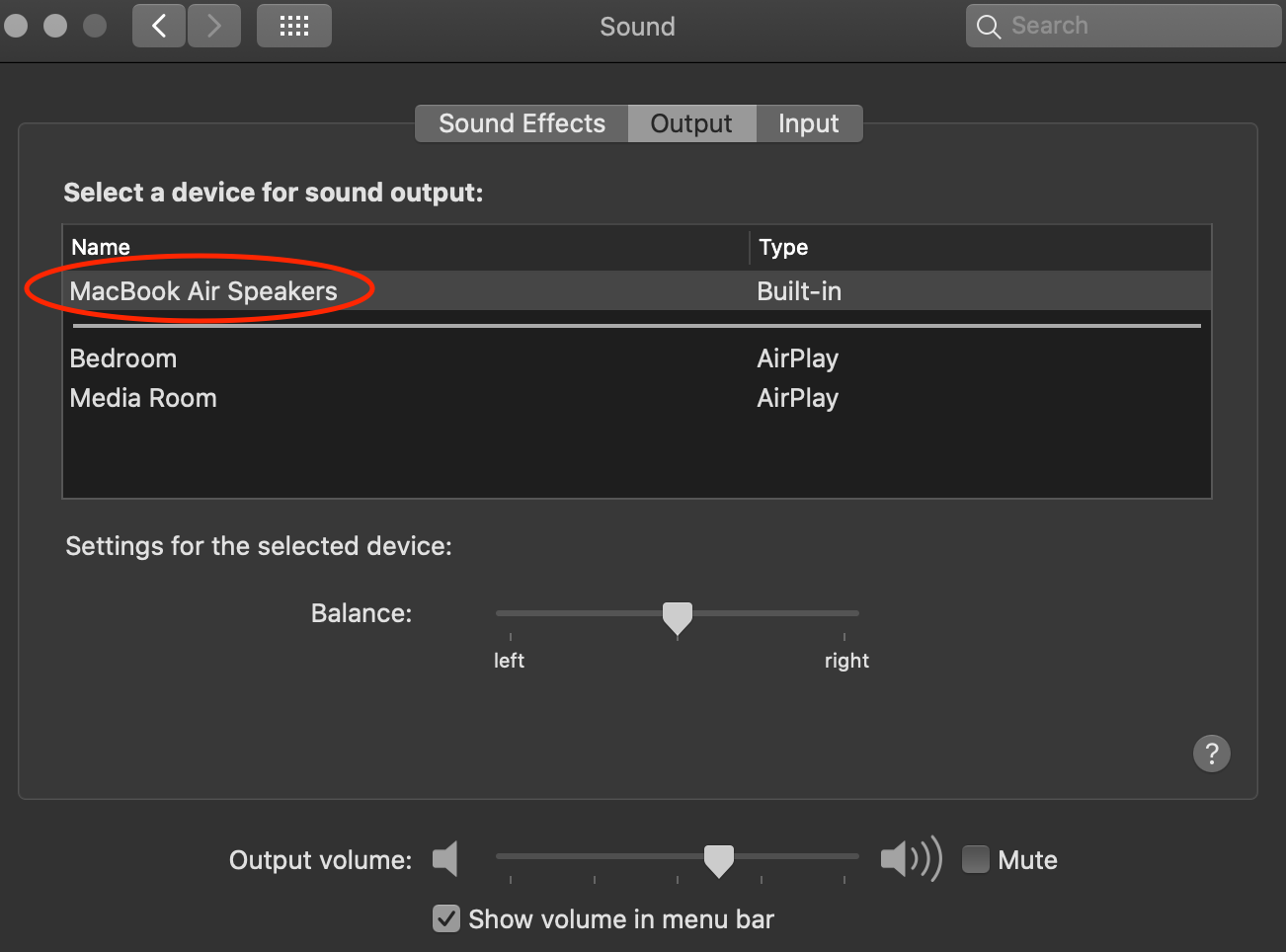Open the Input tab
Viewport: 1286px width, 952px height.
808,122
